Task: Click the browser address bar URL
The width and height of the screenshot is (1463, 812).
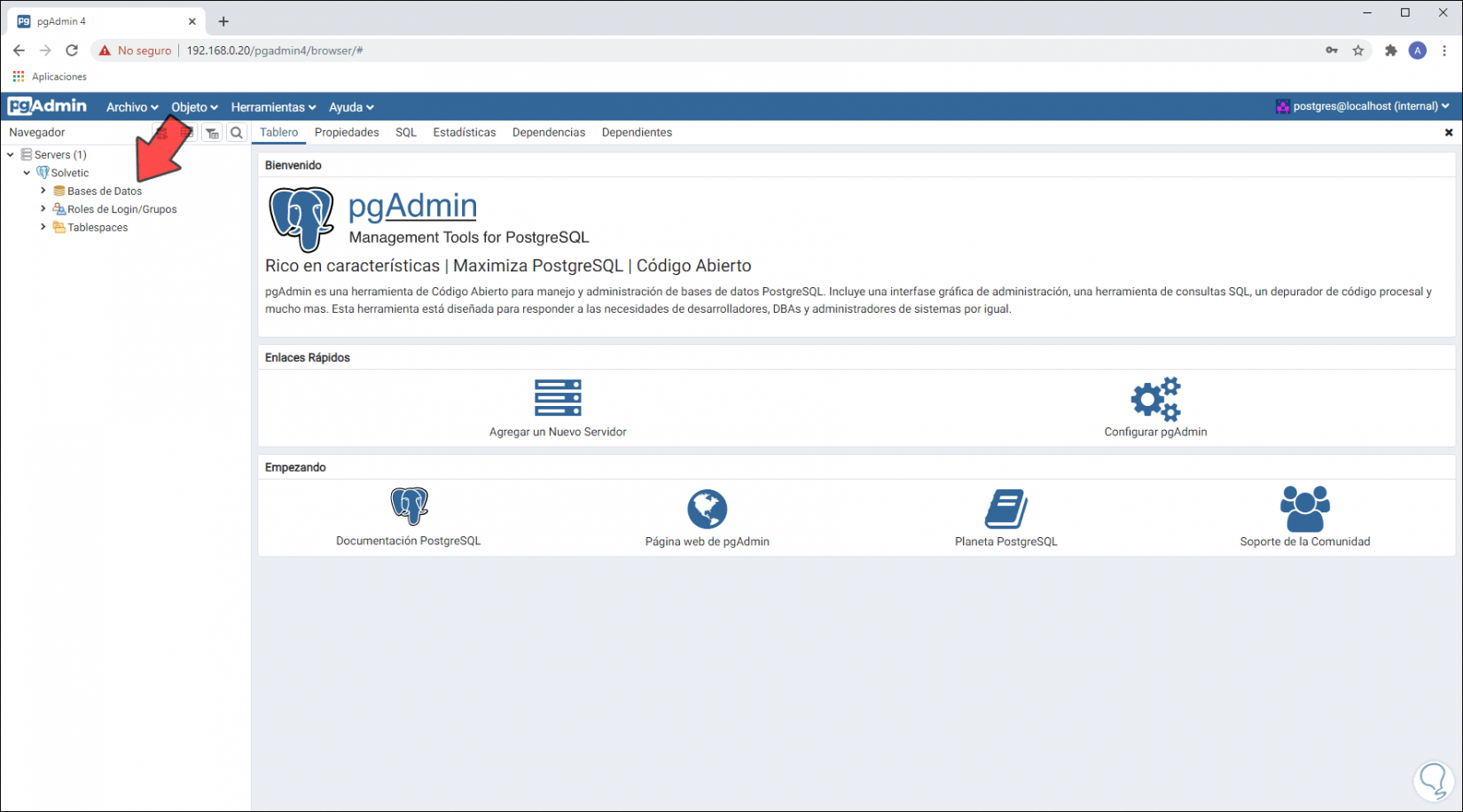Action: pos(275,51)
